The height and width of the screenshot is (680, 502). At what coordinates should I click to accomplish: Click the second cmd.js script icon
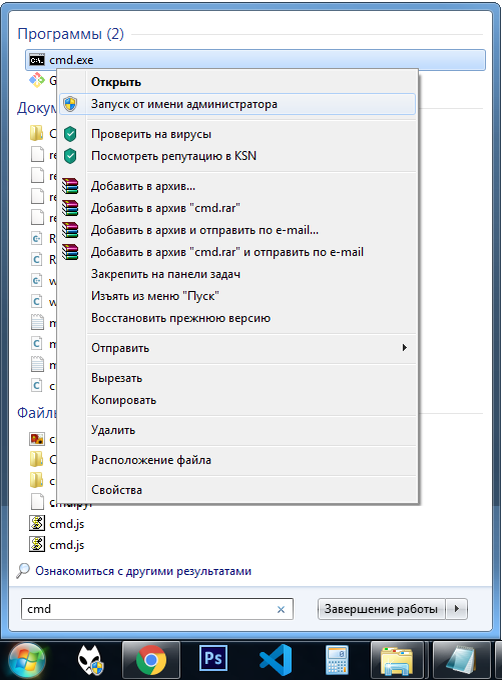[37, 544]
